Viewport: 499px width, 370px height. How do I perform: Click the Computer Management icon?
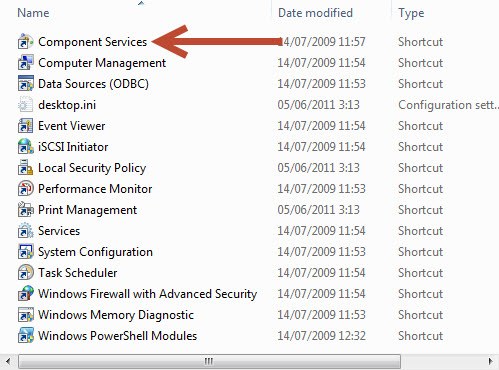[x=25, y=63]
